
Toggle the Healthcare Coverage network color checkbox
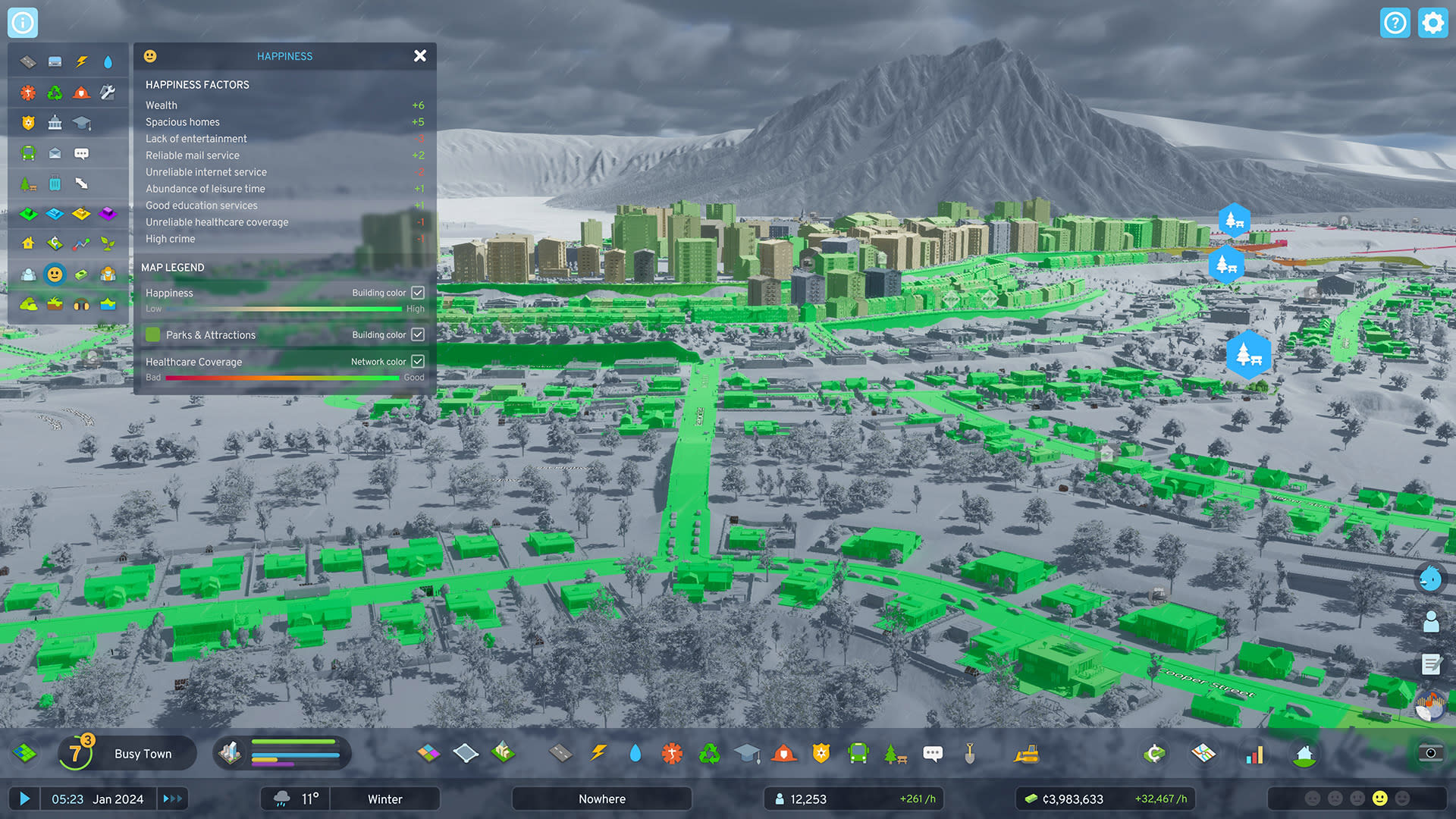point(418,361)
